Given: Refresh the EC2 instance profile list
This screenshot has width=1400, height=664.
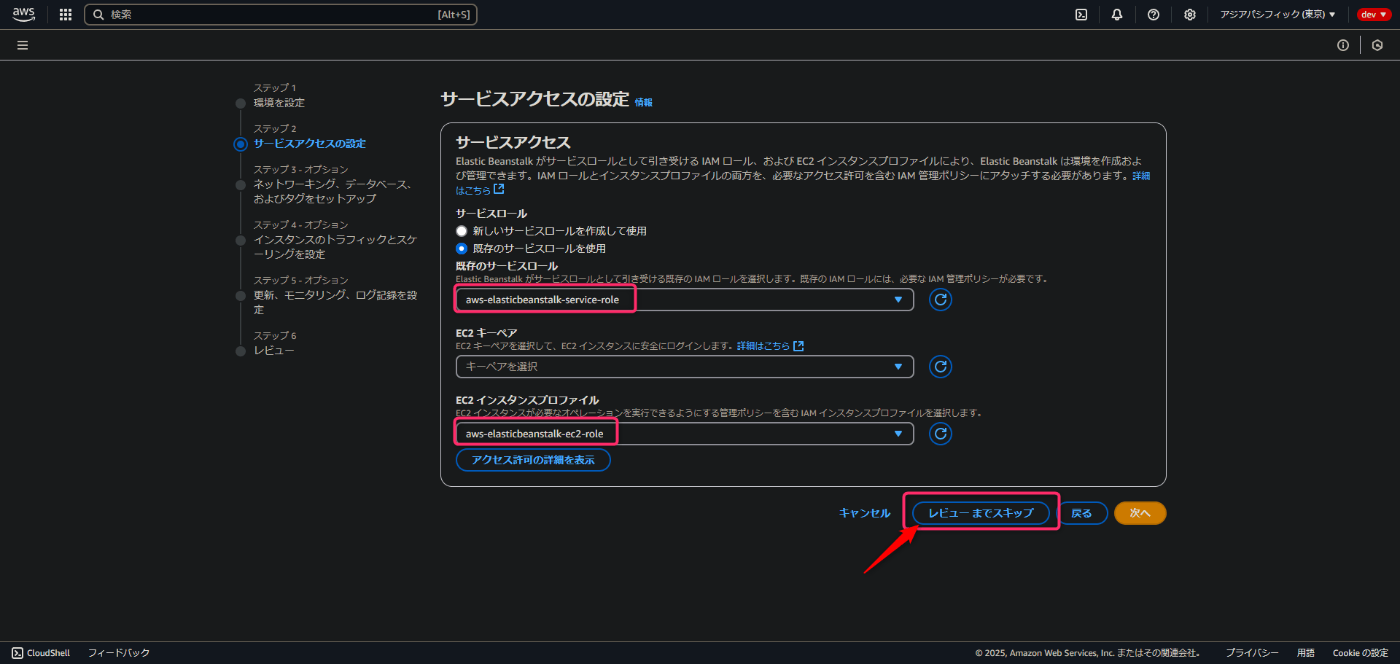Looking at the screenshot, I should coord(940,433).
